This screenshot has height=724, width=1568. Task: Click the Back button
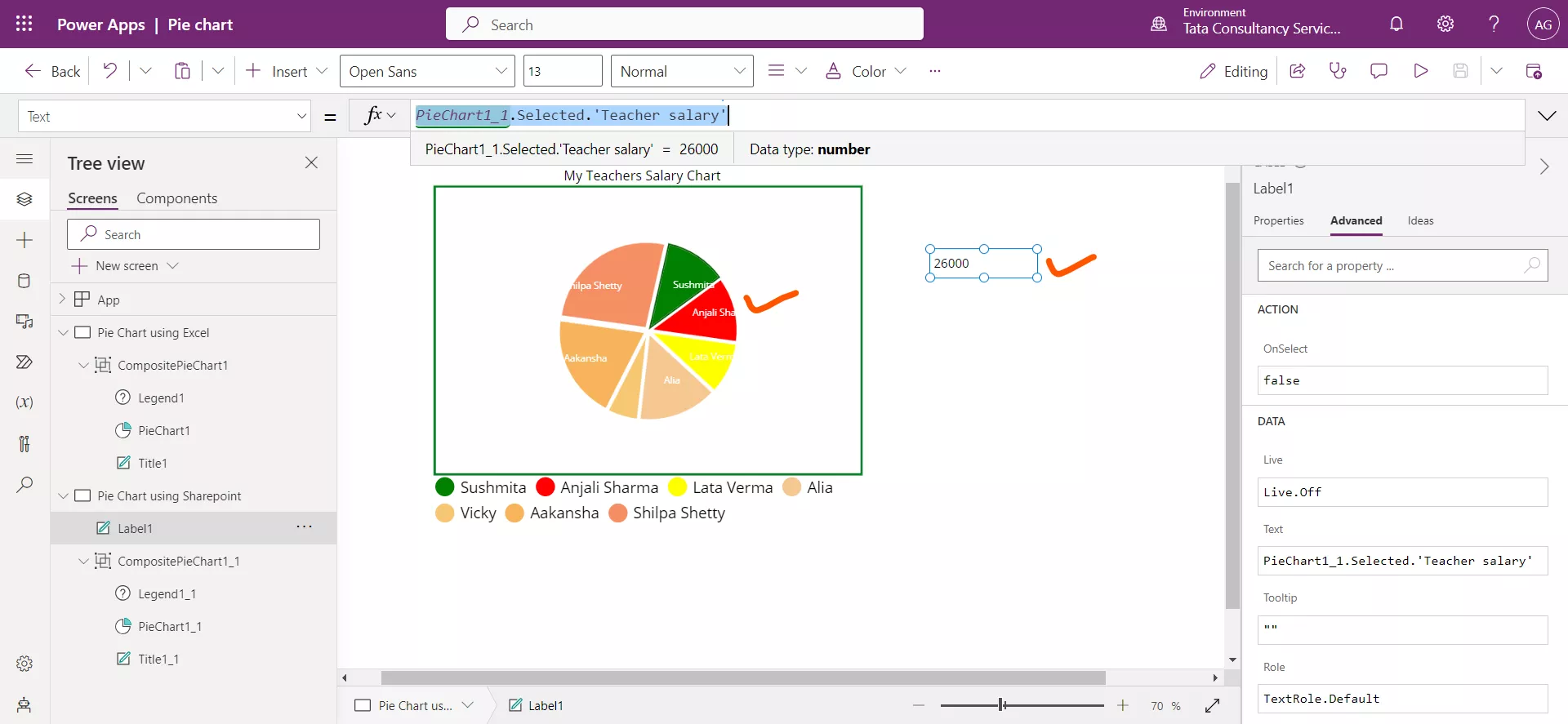coord(52,71)
